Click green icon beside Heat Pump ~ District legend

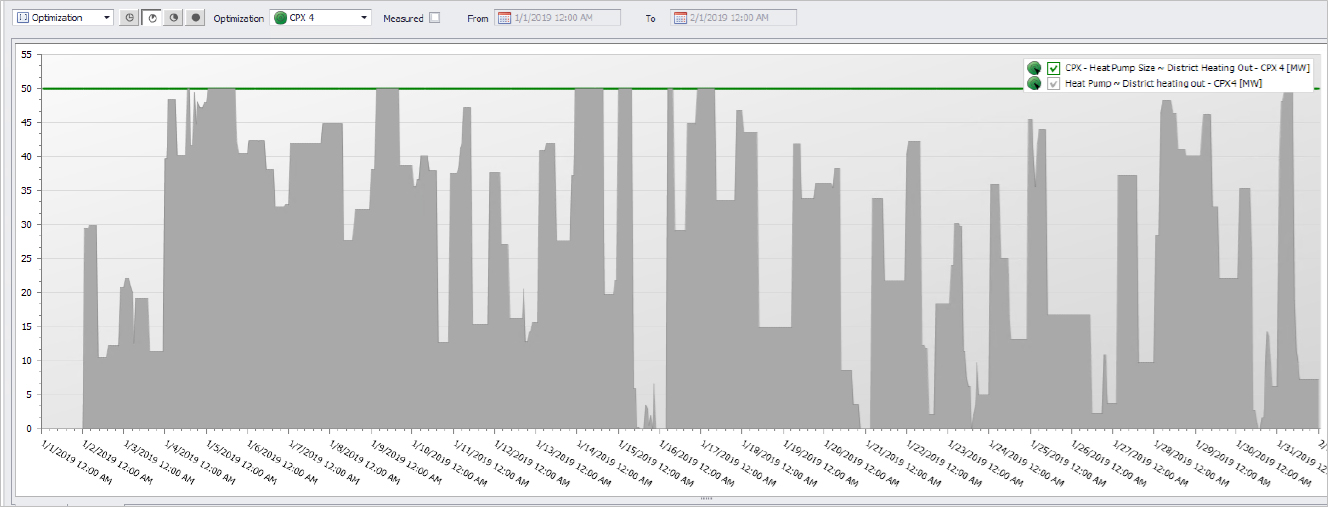(1034, 84)
